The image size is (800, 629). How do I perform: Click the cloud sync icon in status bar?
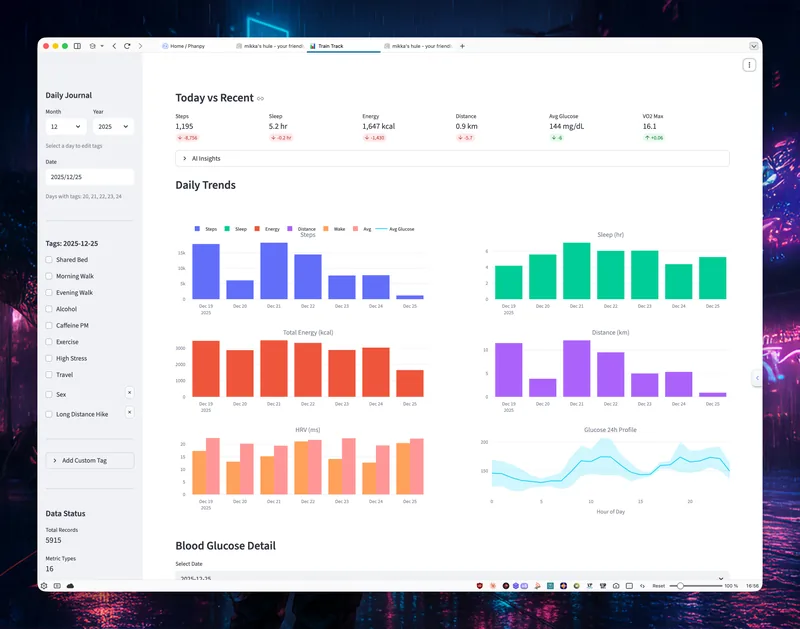point(70,585)
